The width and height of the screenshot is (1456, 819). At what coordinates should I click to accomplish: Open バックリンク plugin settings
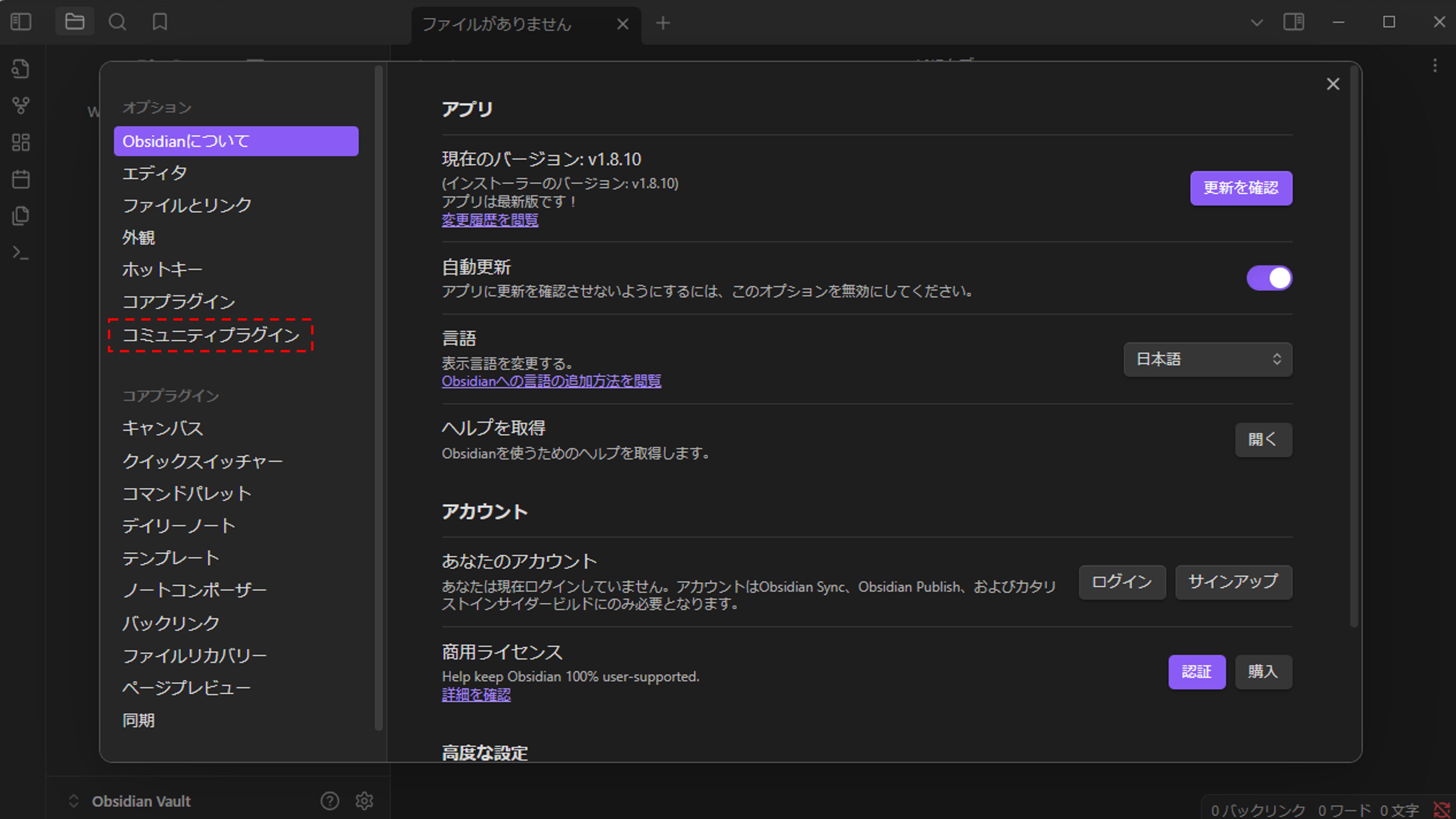[236, 623]
